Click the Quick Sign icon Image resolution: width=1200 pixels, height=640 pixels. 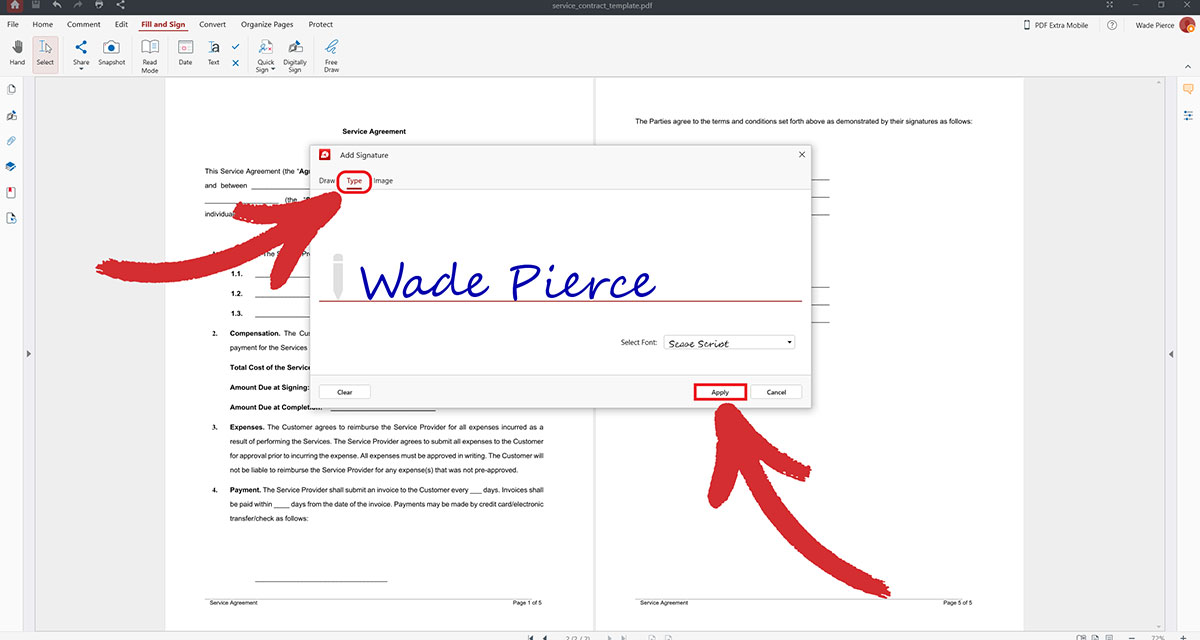coord(263,45)
